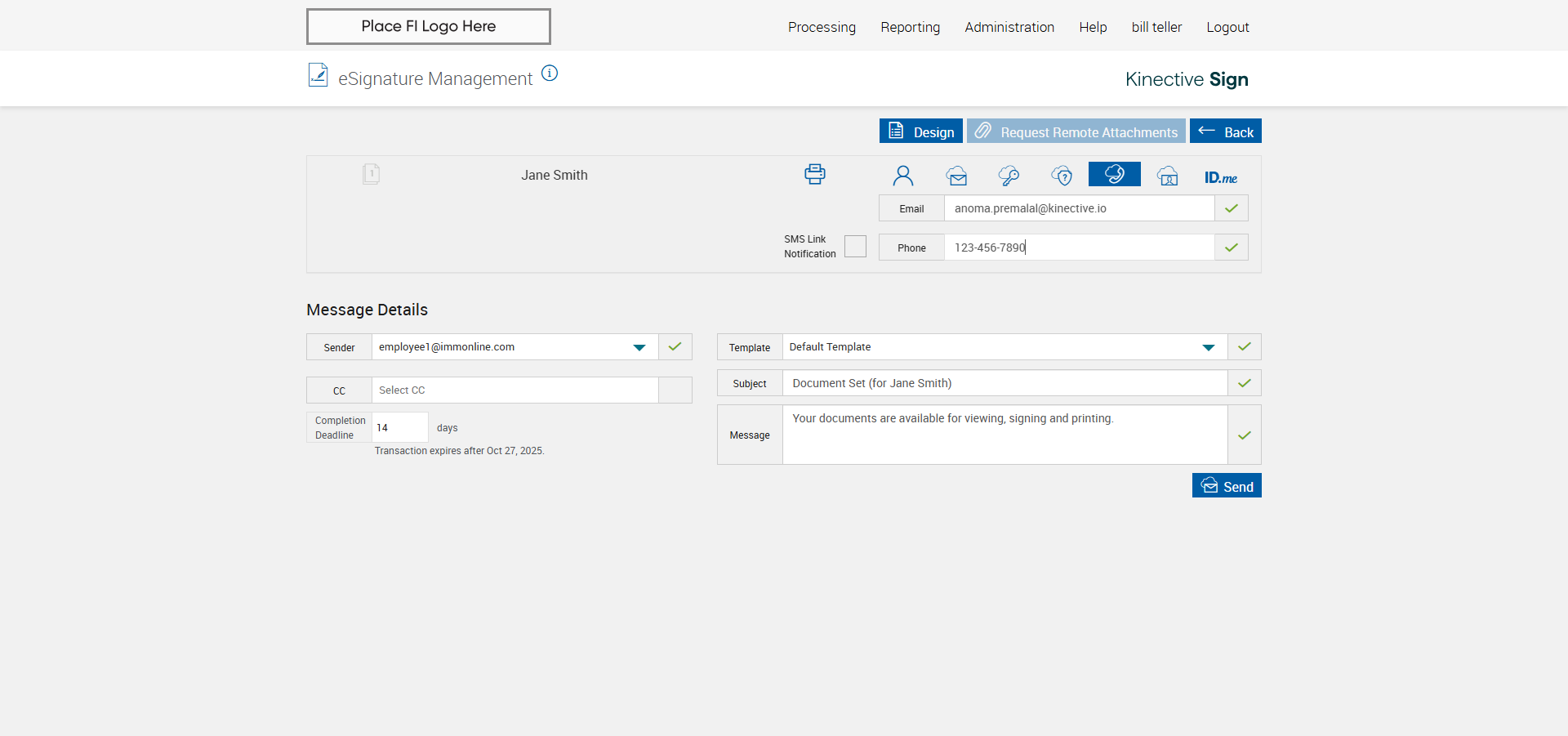Click into the Subject text field
The height and width of the screenshot is (736, 1568).
(1004, 383)
